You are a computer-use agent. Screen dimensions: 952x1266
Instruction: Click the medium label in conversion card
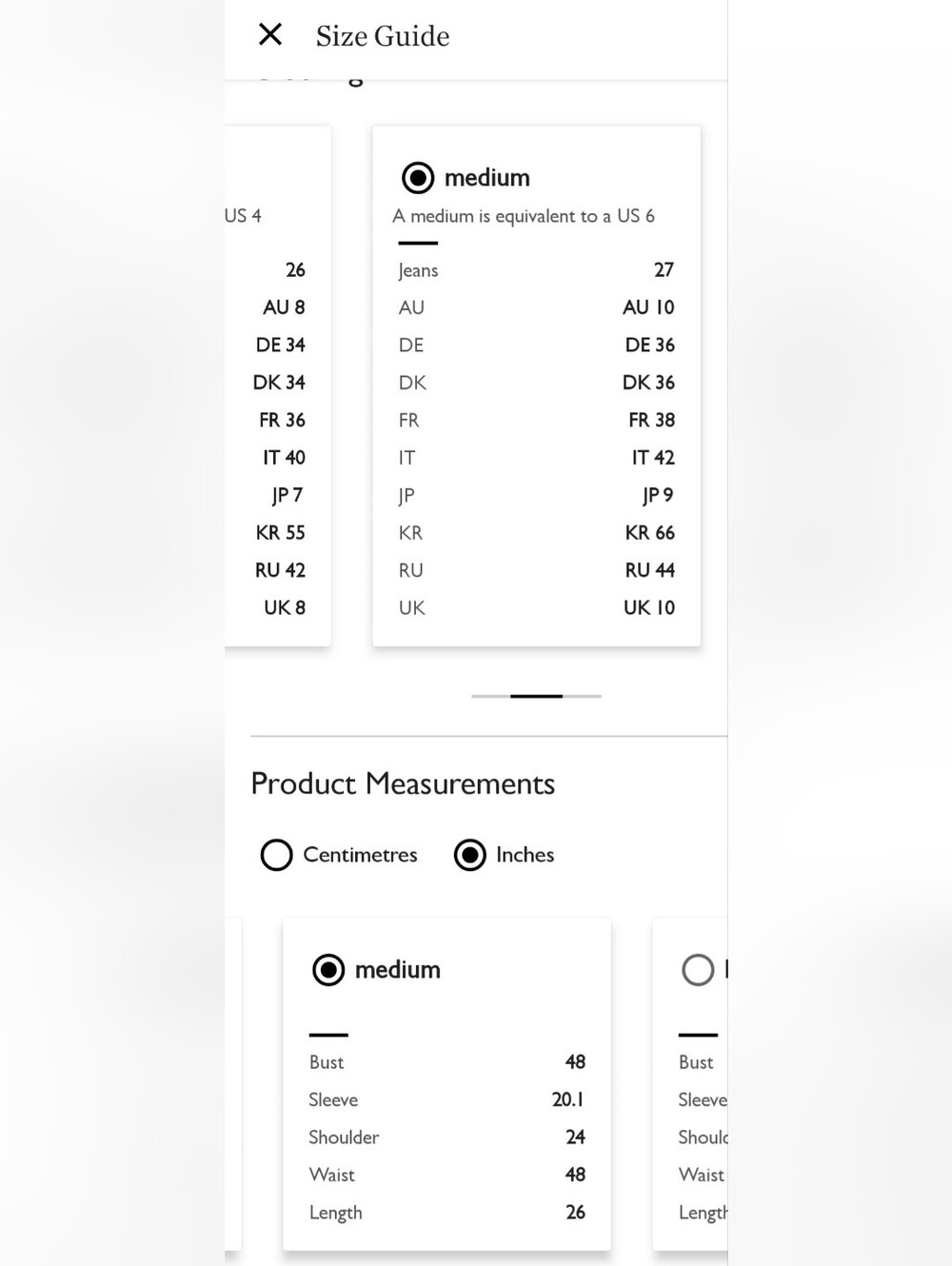487,178
